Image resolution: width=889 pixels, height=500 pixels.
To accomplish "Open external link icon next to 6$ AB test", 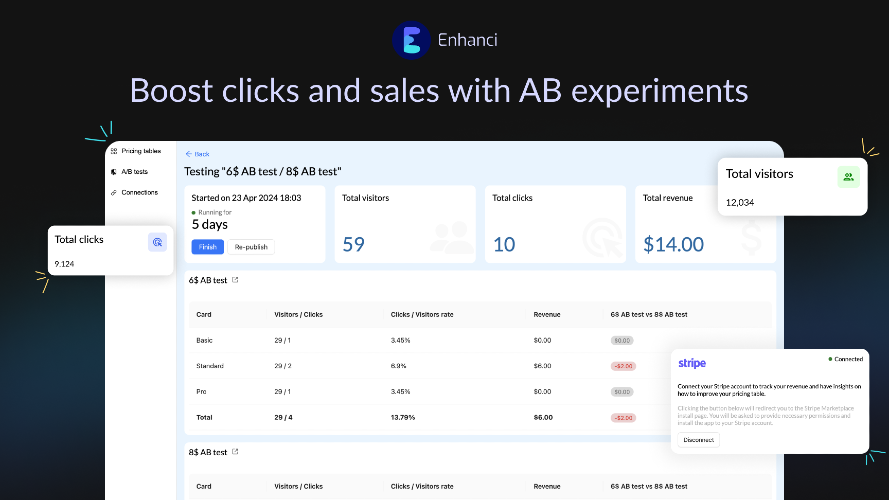I will [x=235, y=279].
